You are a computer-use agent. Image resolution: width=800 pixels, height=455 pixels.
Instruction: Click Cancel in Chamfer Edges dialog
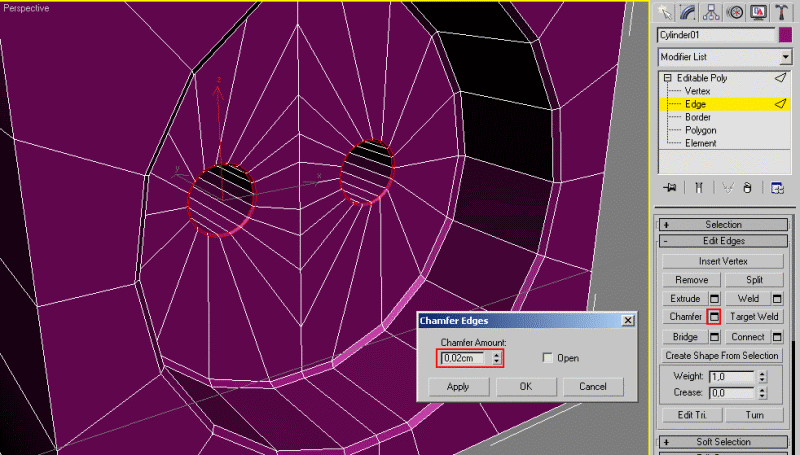(x=593, y=387)
